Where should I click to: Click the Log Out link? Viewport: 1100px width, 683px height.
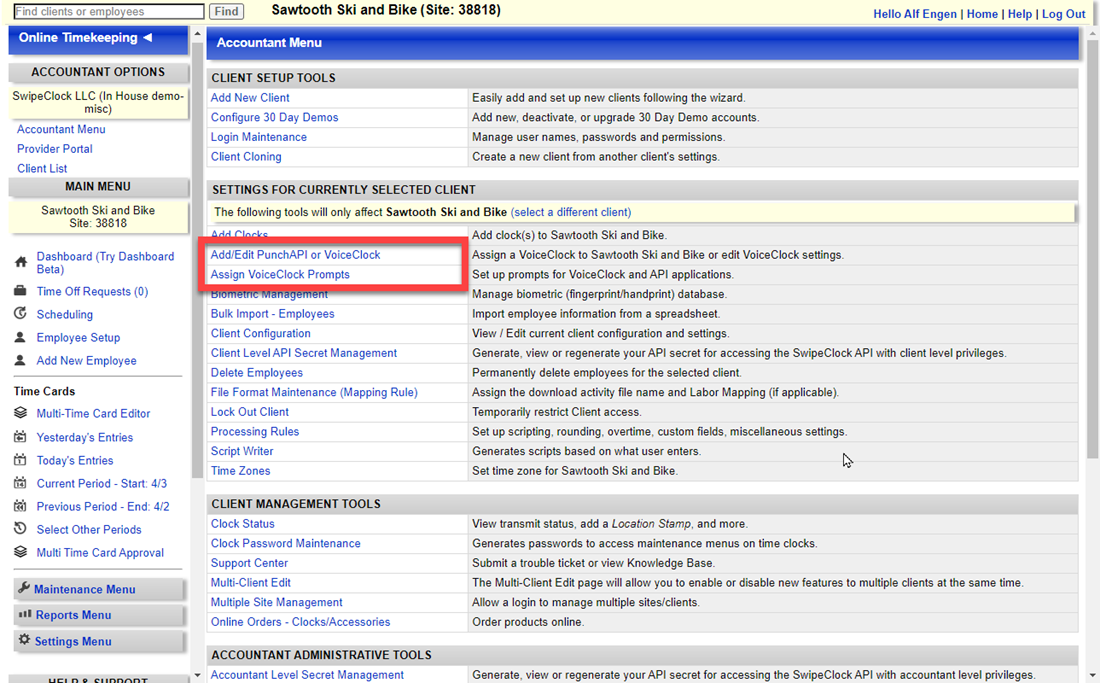coord(1064,14)
